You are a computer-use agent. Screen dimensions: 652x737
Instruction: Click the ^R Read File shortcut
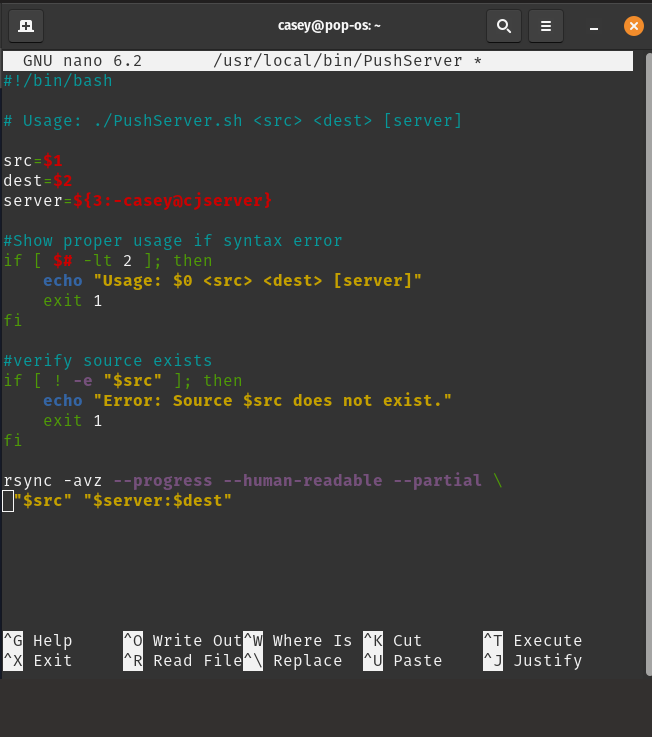pyautogui.click(x=182, y=661)
